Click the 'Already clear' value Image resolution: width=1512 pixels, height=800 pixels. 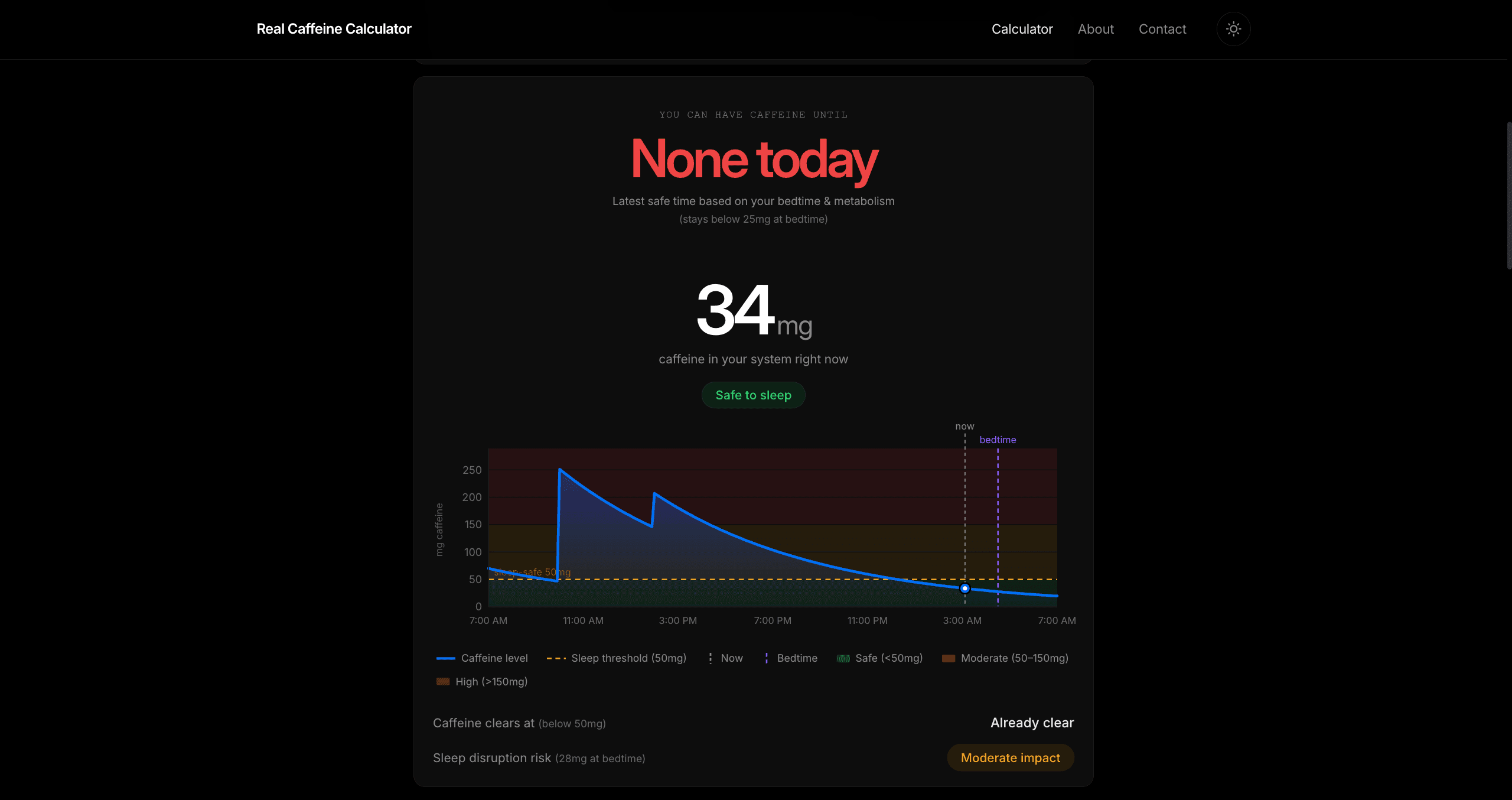pos(1032,723)
